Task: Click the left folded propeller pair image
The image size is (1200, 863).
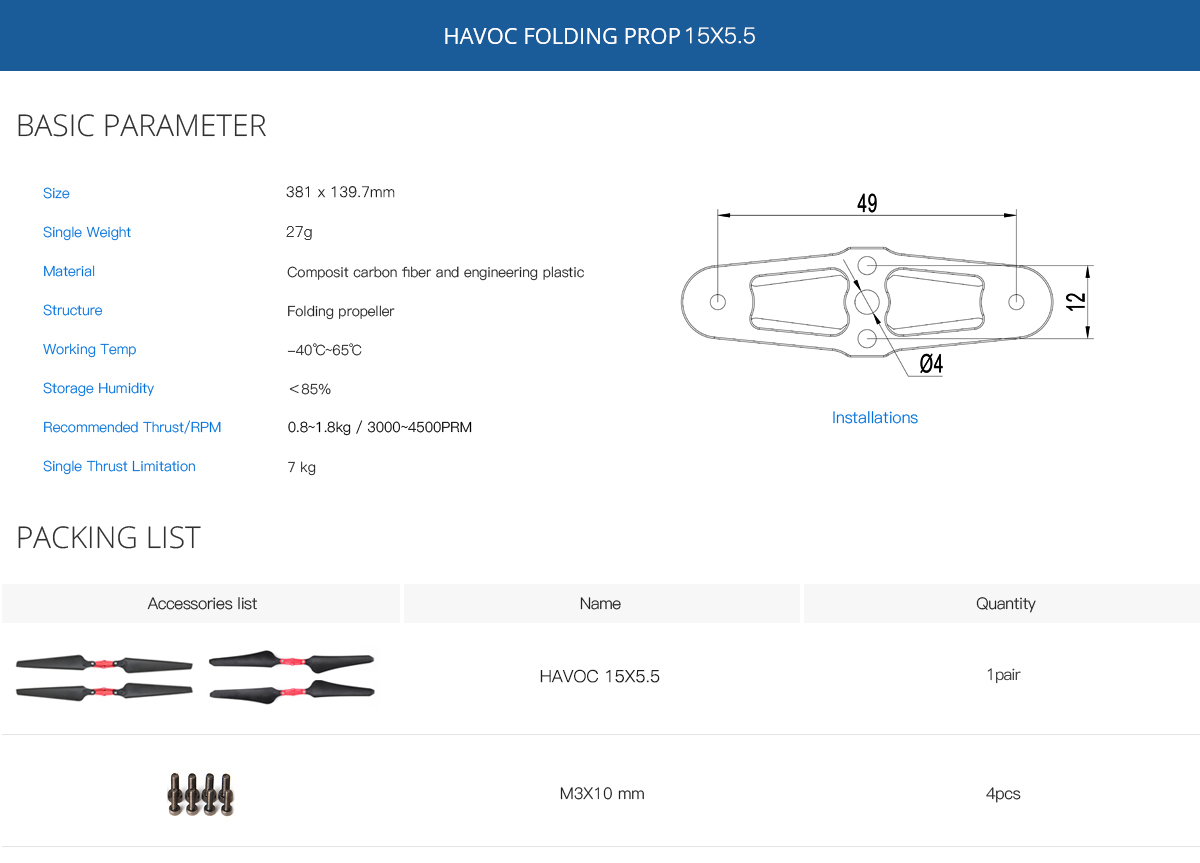Action: (104, 676)
